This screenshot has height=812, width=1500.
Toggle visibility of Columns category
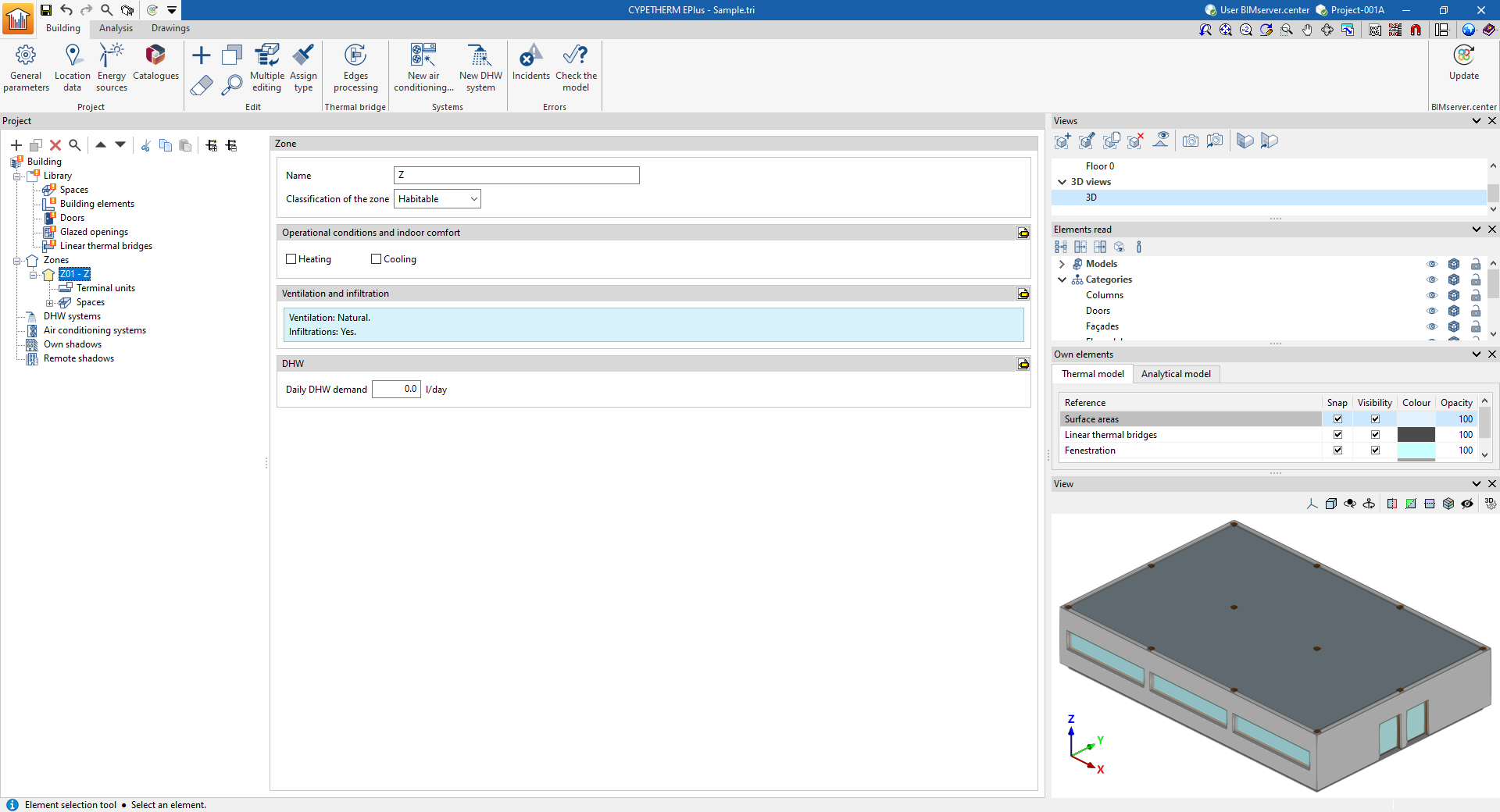pos(1431,295)
